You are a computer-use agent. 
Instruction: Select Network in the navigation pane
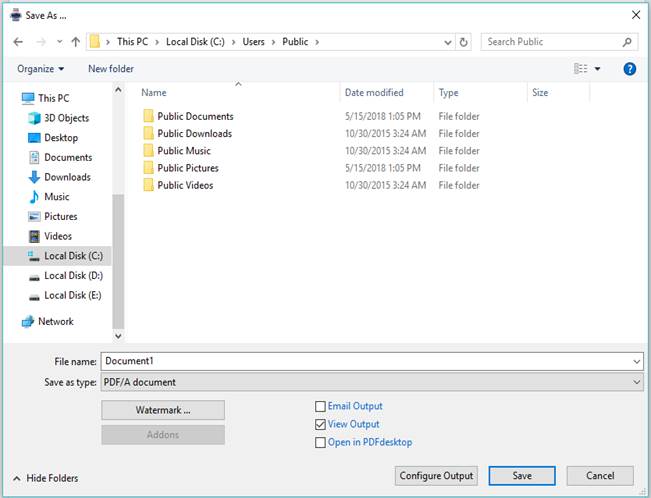[x=55, y=322]
